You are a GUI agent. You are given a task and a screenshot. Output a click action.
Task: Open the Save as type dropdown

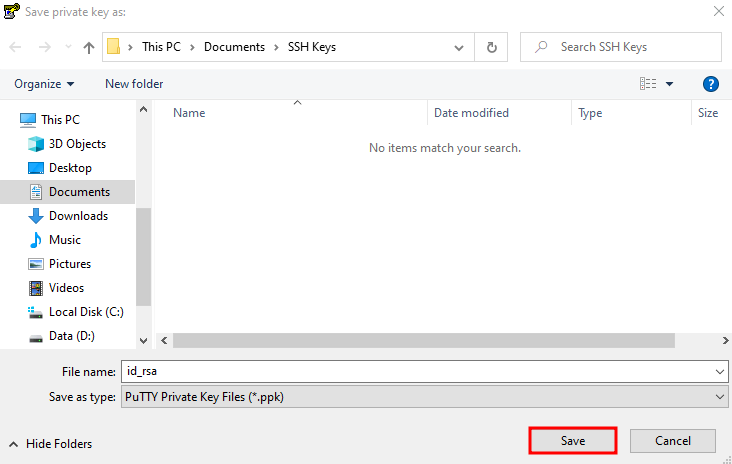tap(424, 397)
